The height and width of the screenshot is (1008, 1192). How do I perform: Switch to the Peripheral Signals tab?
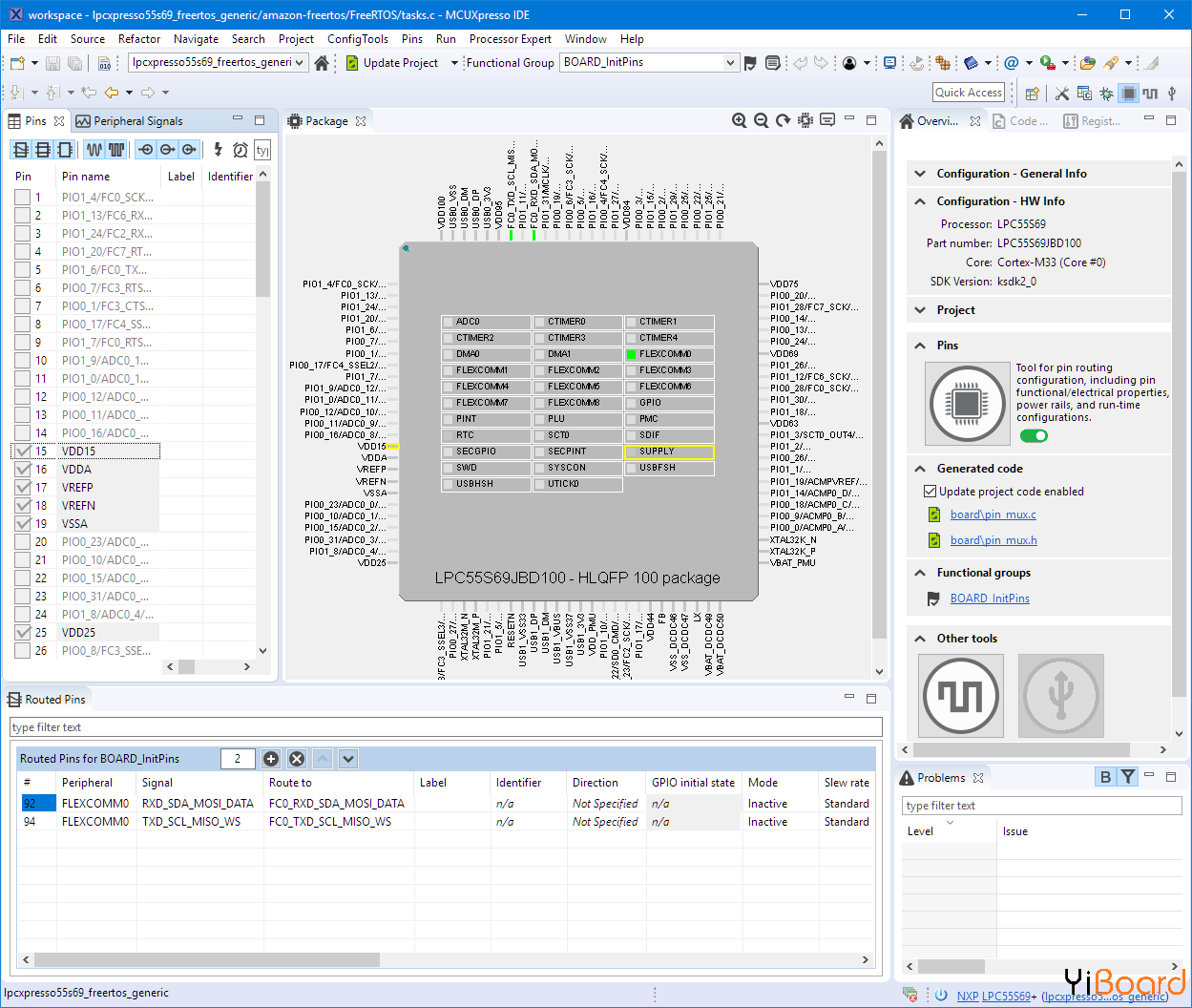(130, 121)
